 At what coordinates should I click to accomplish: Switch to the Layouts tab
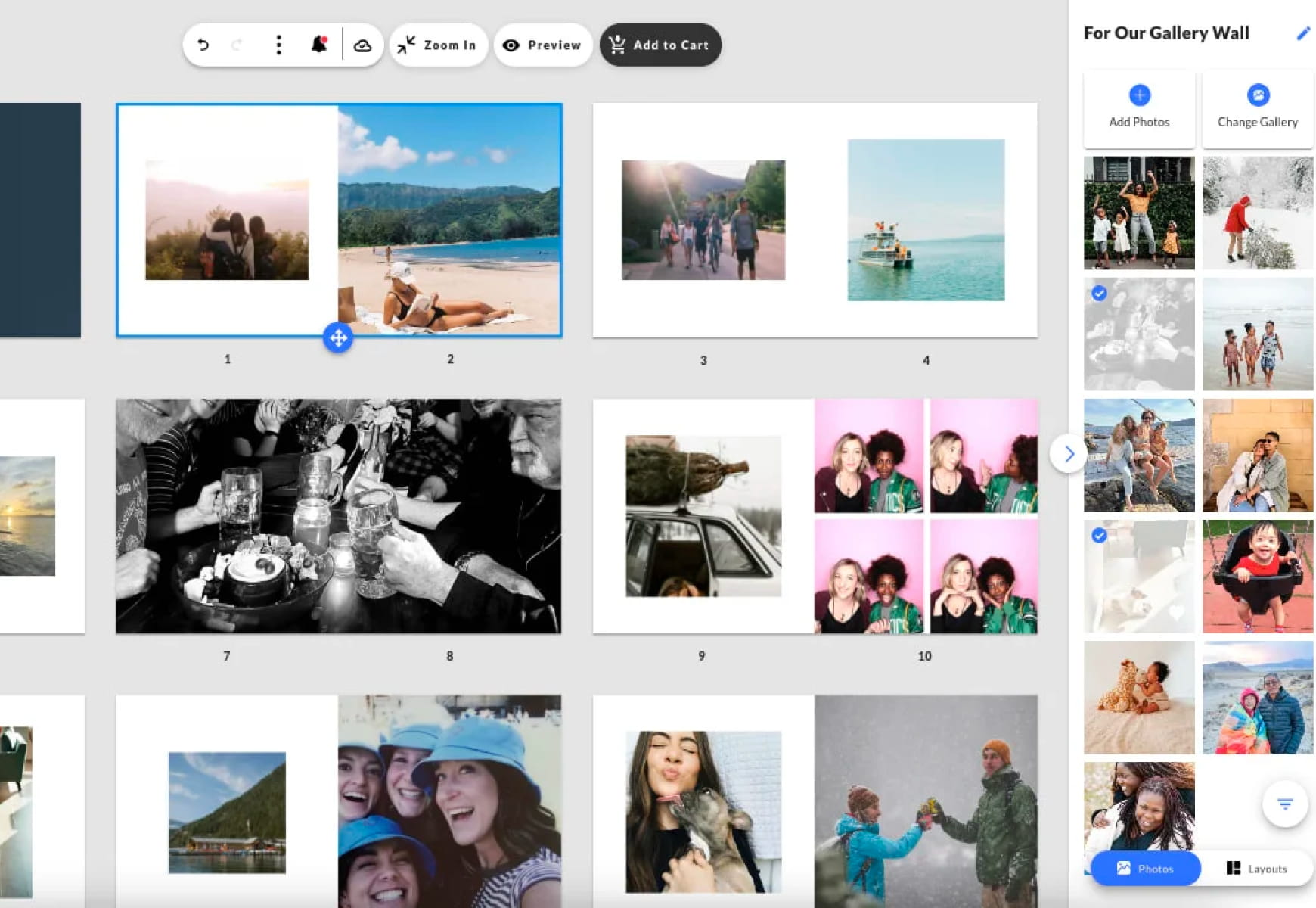(1257, 869)
